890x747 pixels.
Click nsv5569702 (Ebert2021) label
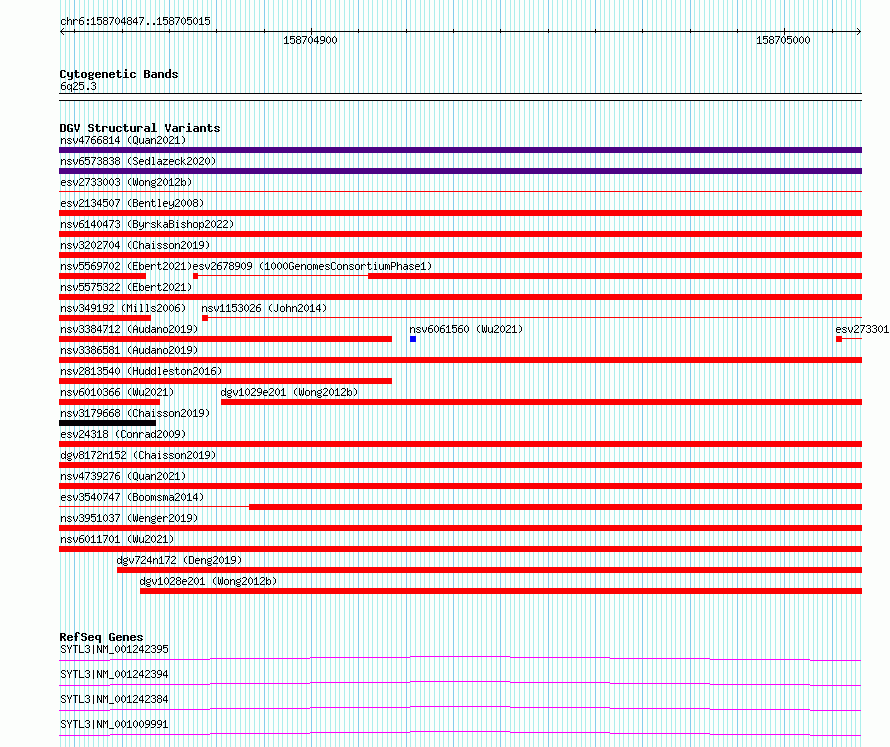[126, 266]
